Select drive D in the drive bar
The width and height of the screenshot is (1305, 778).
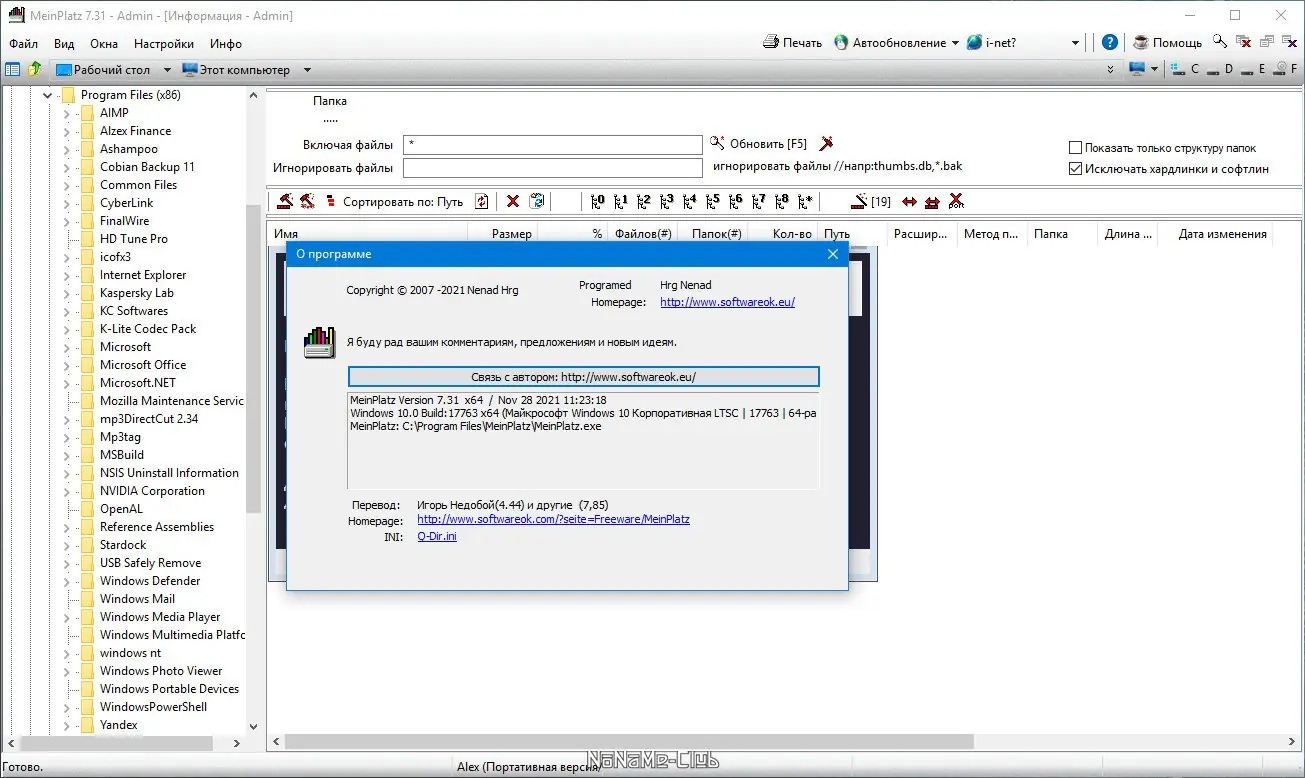click(1222, 70)
